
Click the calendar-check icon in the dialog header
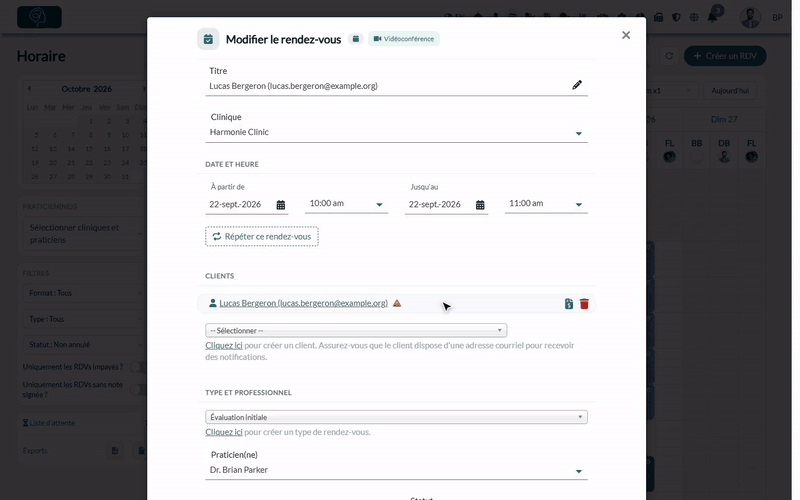click(x=208, y=39)
